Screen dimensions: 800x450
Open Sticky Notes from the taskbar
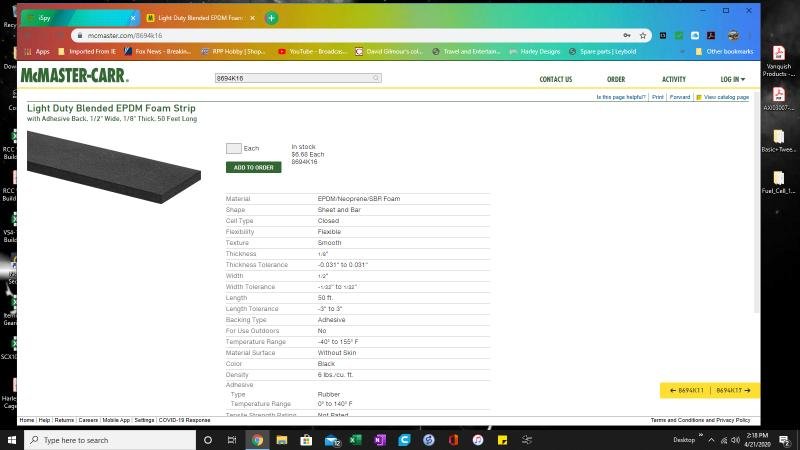click(x=502, y=440)
